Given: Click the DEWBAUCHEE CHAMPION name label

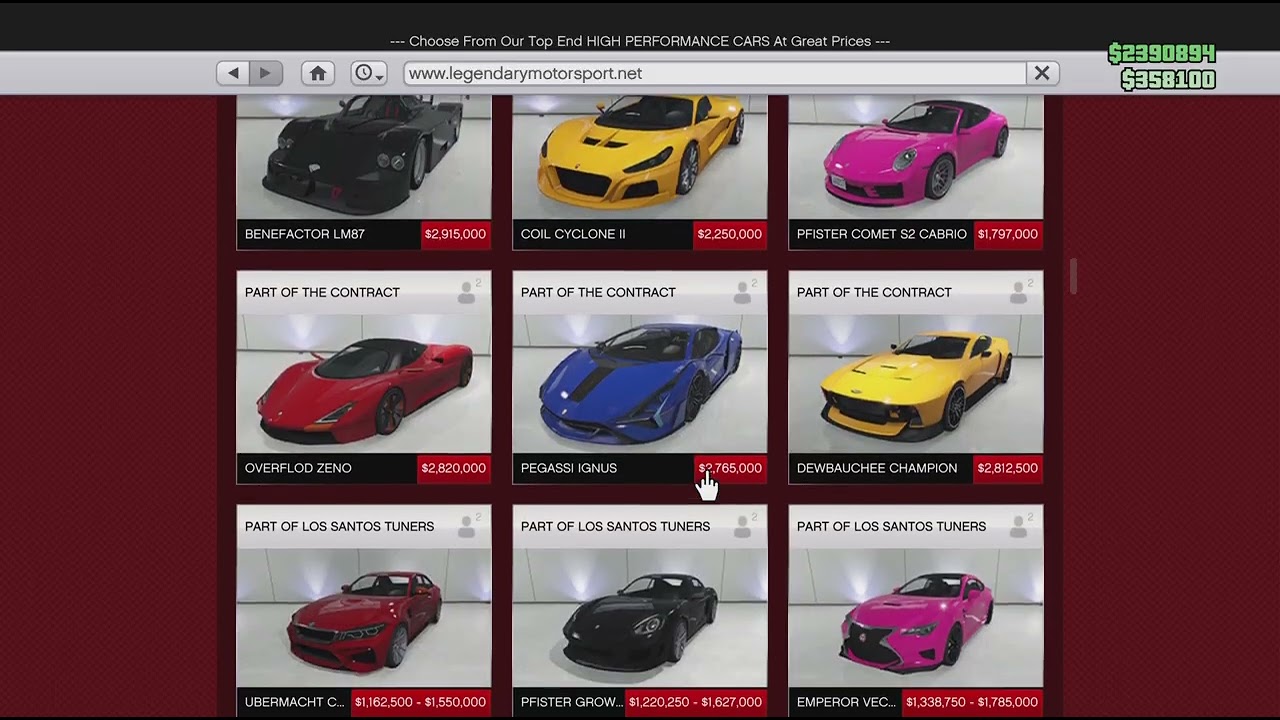Looking at the screenshot, I should (x=877, y=468).
